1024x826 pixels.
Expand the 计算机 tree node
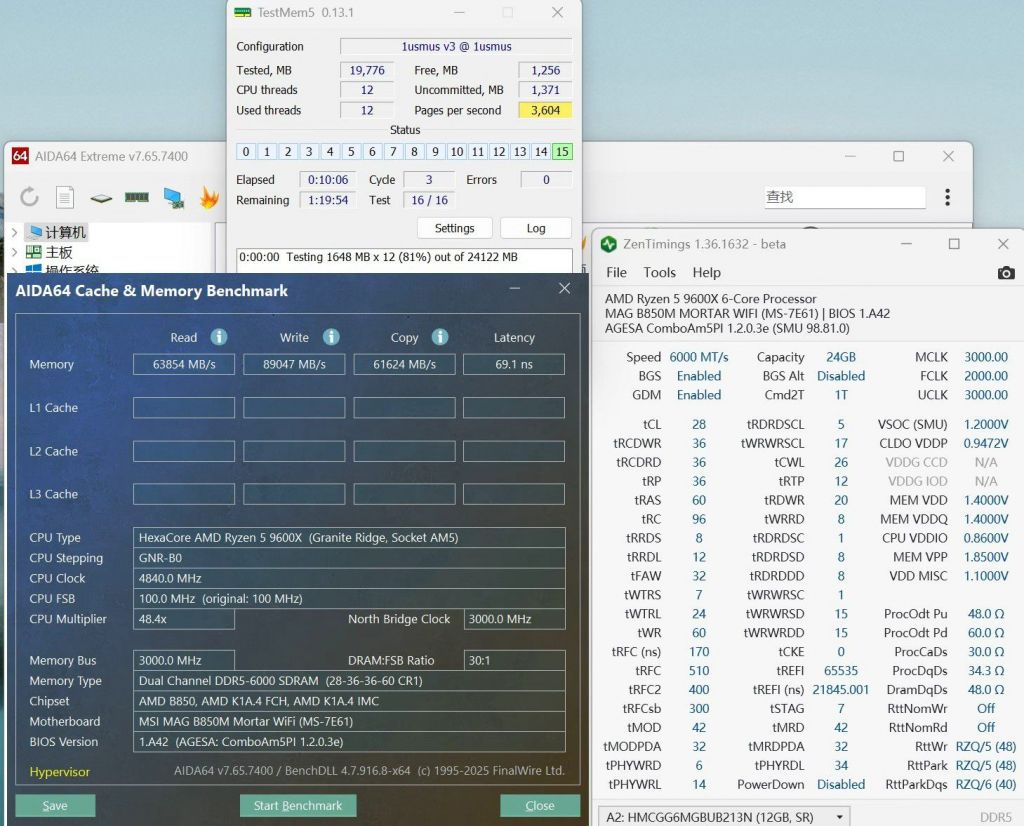(x=14, y=232)
